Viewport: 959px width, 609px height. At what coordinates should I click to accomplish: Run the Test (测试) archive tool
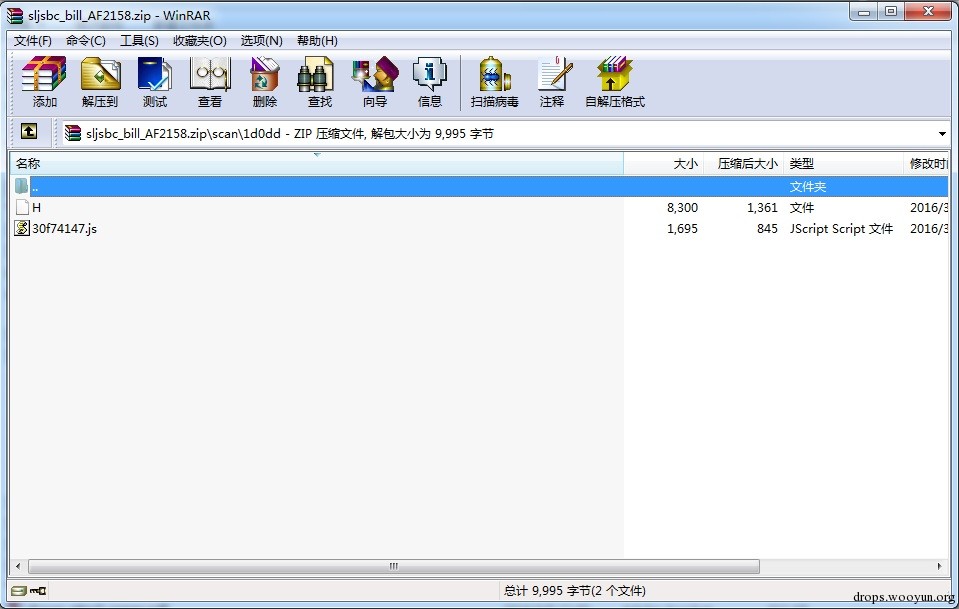tap(154, 83)
